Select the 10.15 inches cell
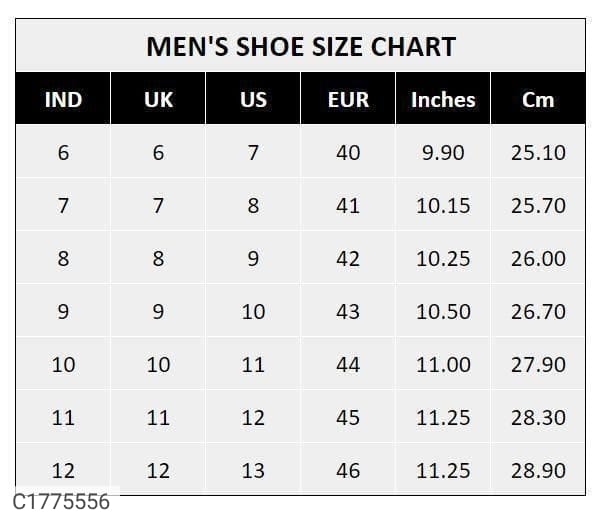Viewport: 605px width, 521px height. (x=443, y=206)
